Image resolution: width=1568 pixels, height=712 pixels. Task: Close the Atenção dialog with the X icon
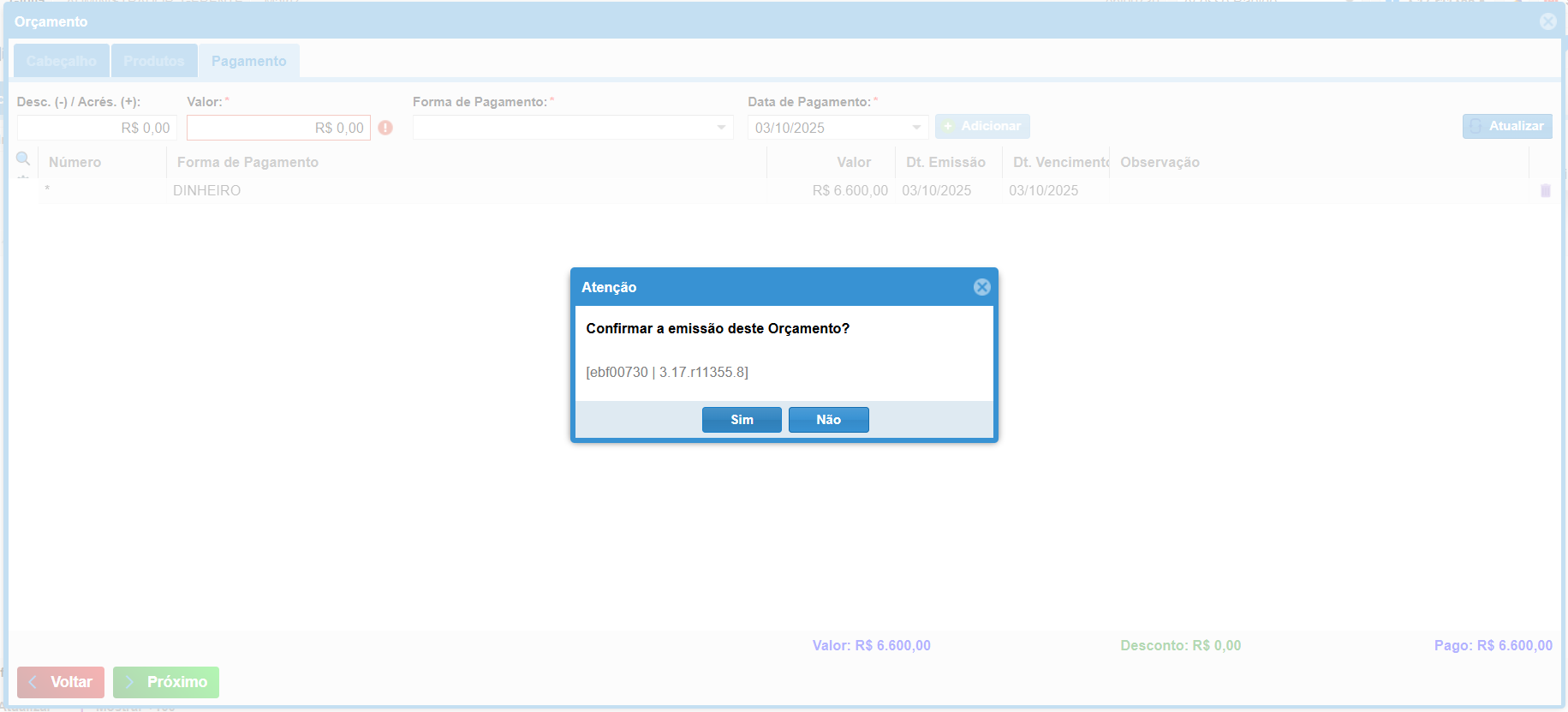(x=981, y=287)
